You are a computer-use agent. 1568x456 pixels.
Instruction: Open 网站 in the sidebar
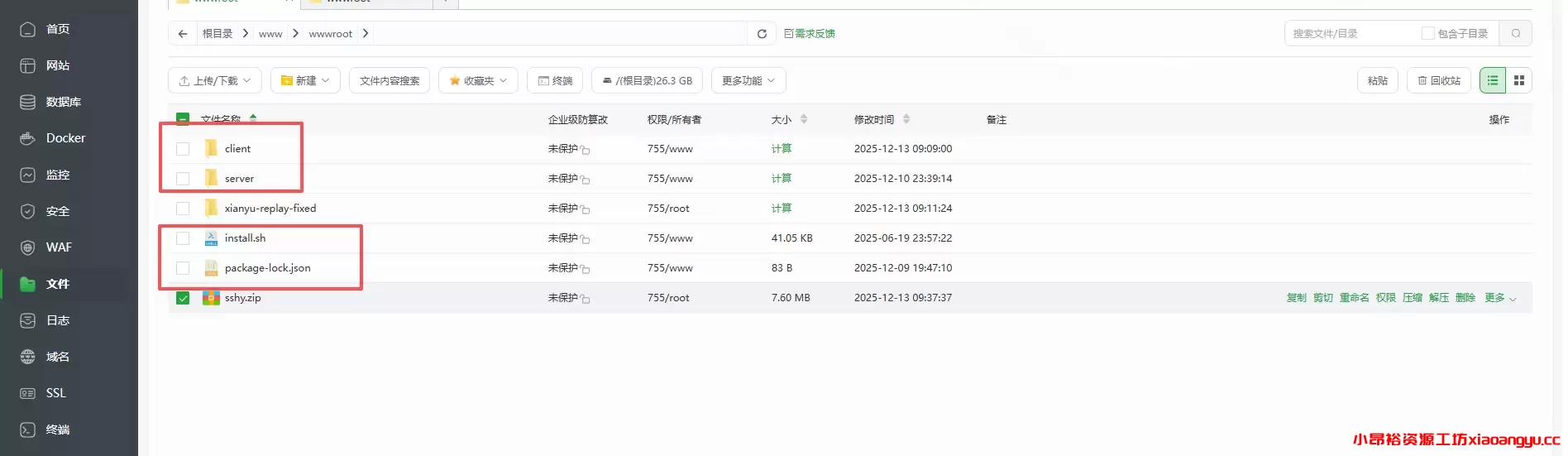coord(57,65)
